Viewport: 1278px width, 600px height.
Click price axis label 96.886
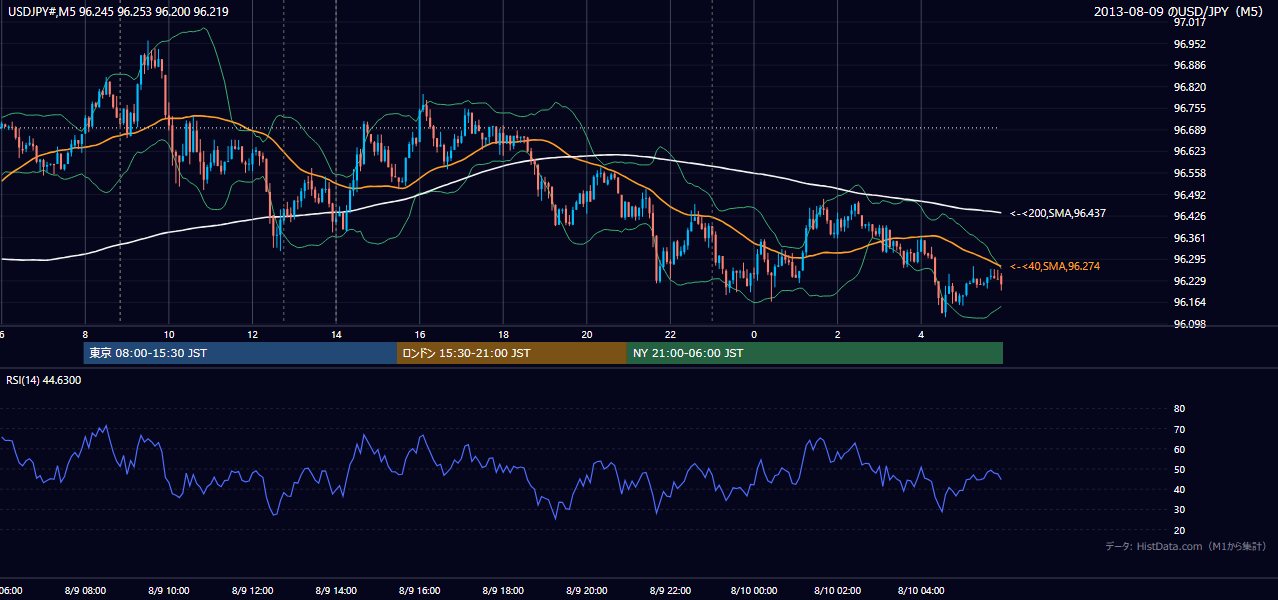coord(1189,65)
